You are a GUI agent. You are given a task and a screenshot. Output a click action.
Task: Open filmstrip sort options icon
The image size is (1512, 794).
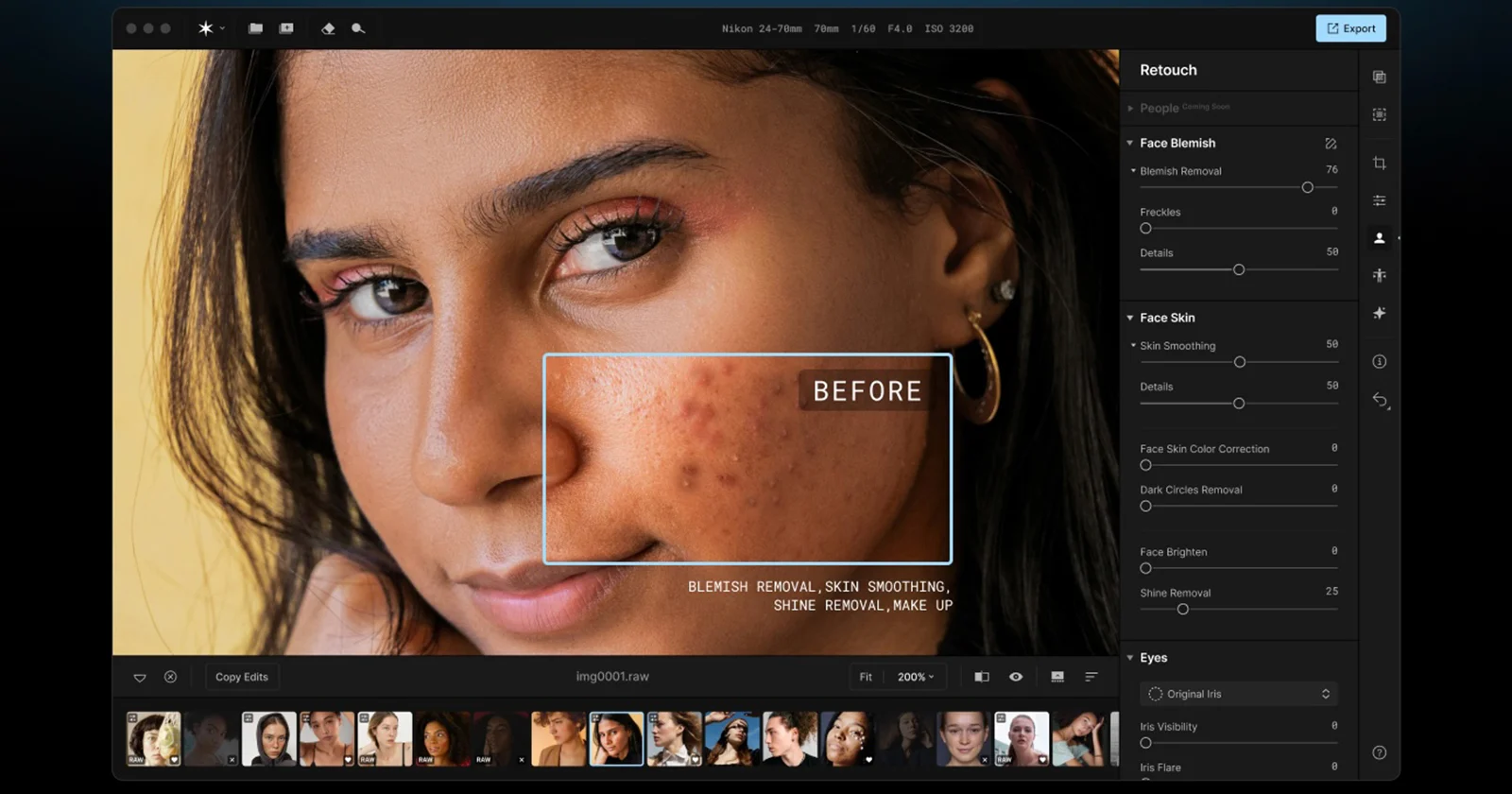(1091, 677)
